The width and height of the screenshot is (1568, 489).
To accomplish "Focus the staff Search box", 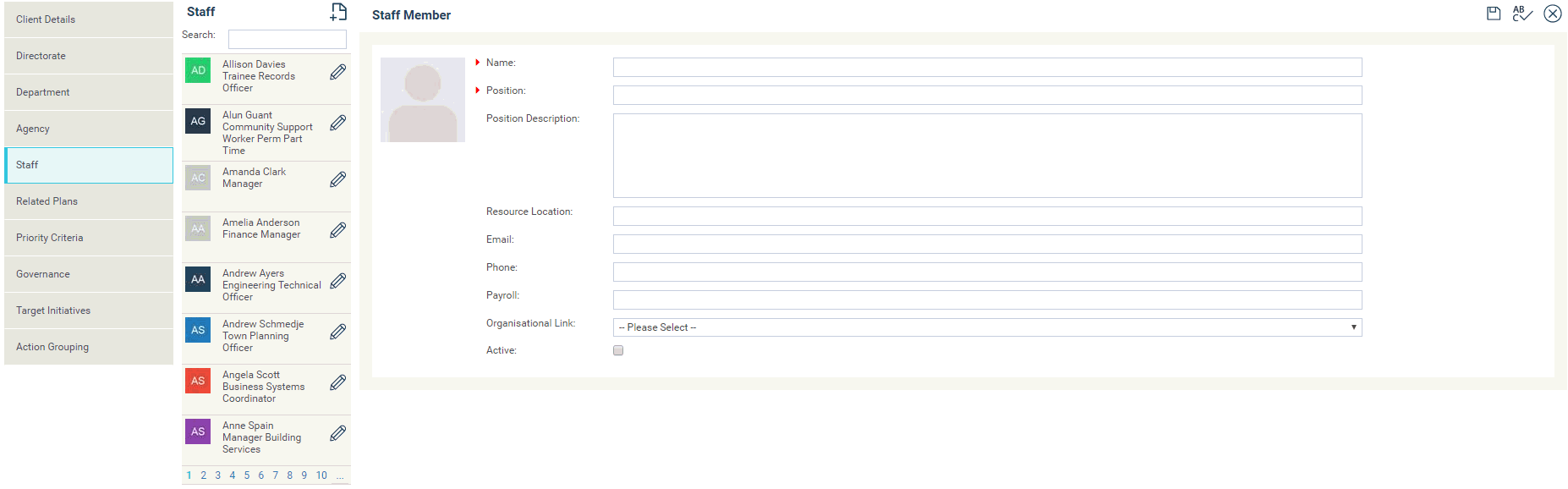I will point(287,39).
